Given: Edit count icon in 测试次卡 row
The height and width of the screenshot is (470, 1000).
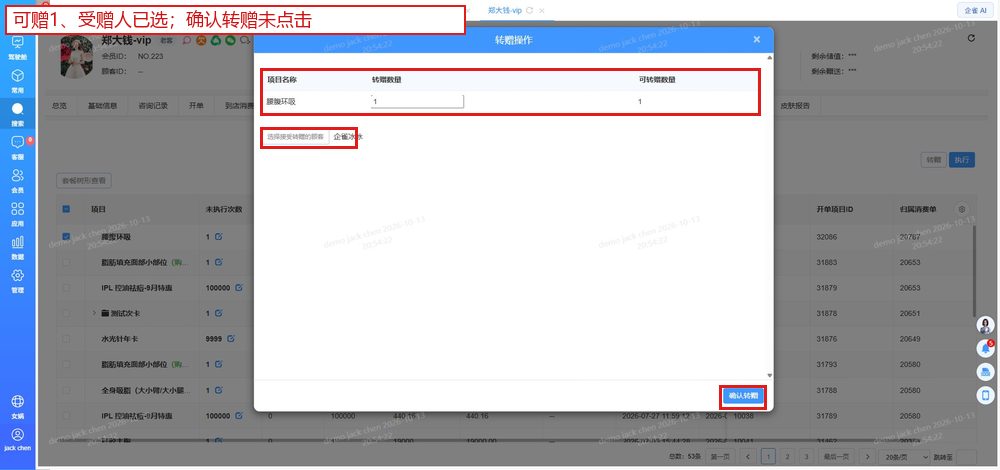Looking at the screenshot, I should [219, 313].
